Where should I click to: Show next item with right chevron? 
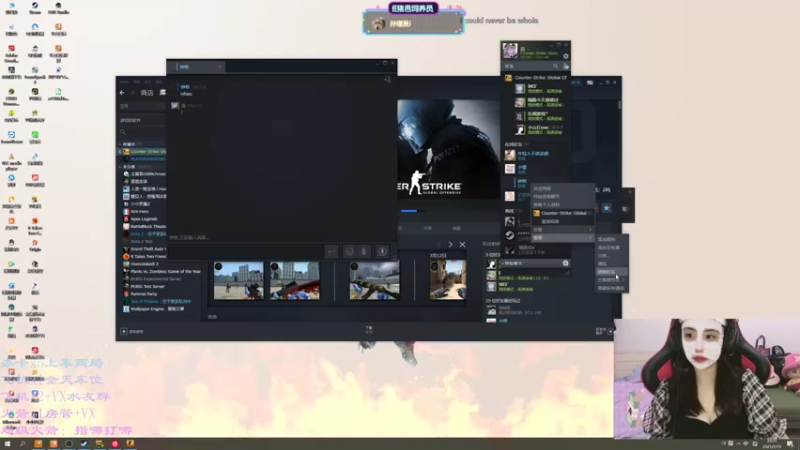coord(450,245)
